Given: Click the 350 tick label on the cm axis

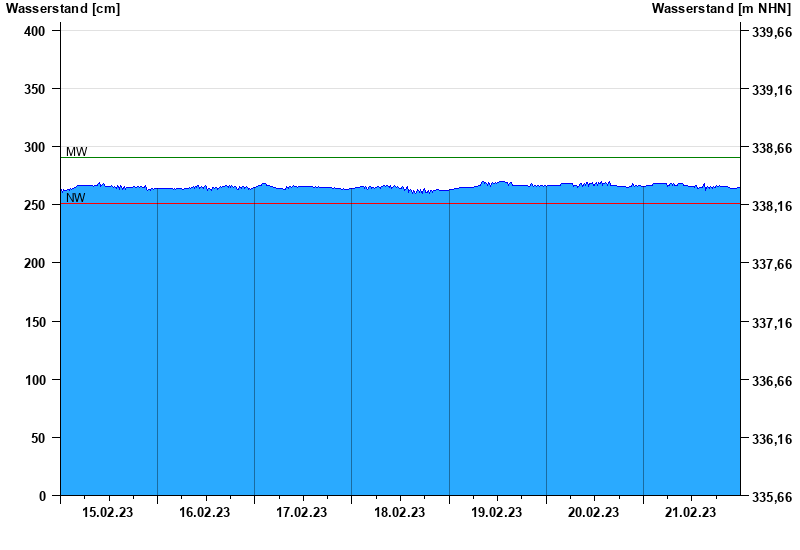Looking at the screenshot, I should point(35,89).
